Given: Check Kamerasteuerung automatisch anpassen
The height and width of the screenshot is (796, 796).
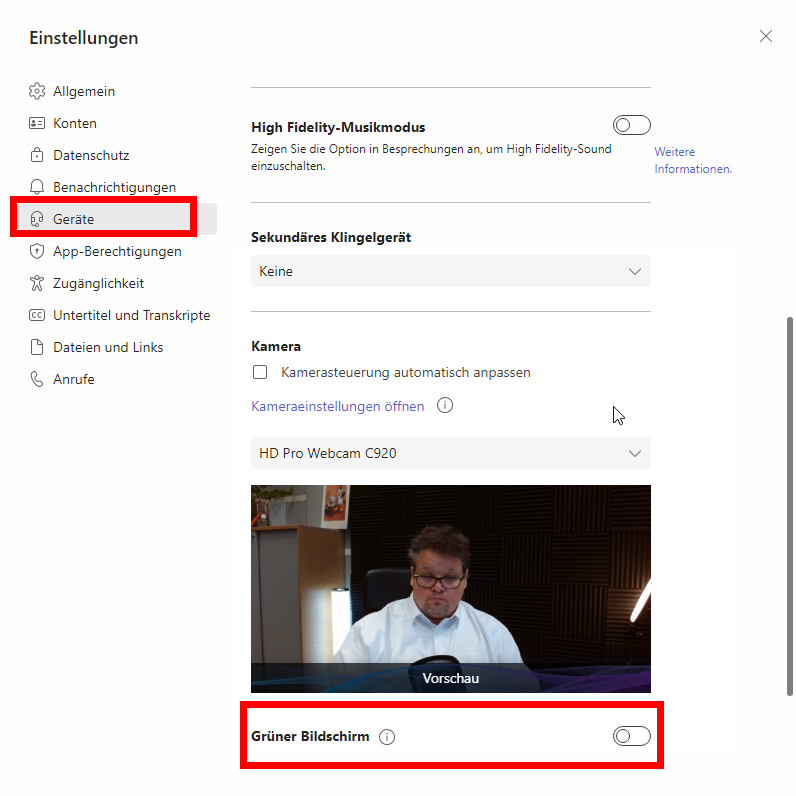Looking at the screenshot, I should click(260, 372).
